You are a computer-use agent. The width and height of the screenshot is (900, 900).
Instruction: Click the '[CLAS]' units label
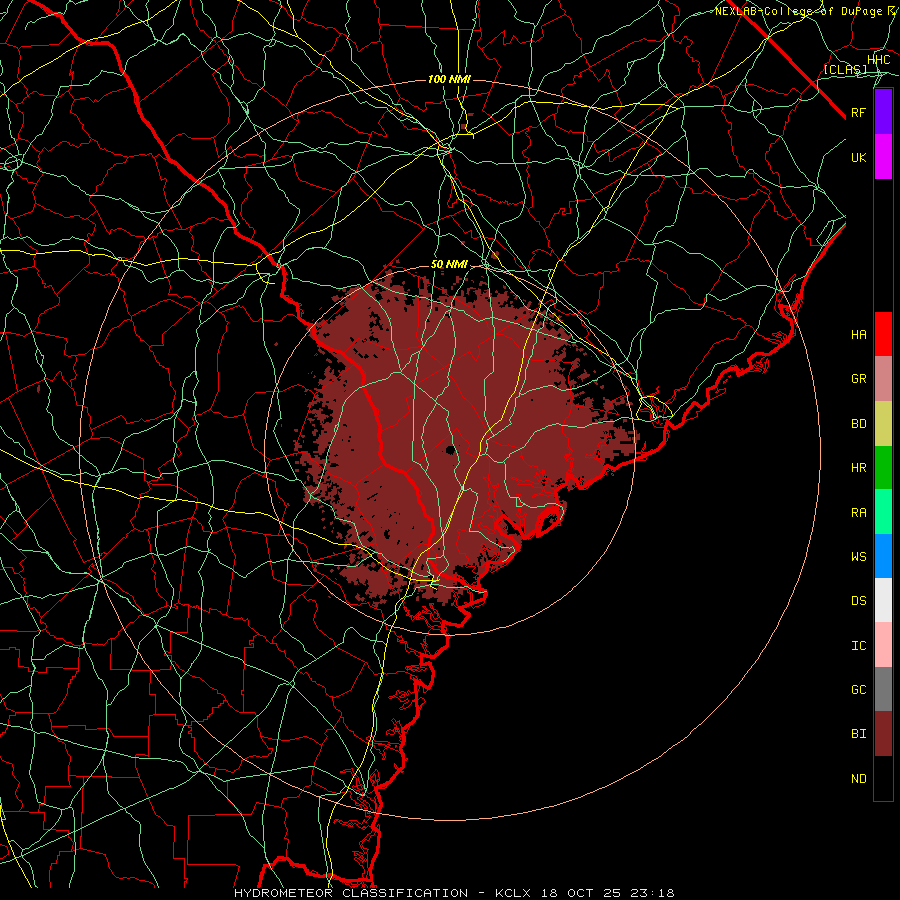pos(845,69)
